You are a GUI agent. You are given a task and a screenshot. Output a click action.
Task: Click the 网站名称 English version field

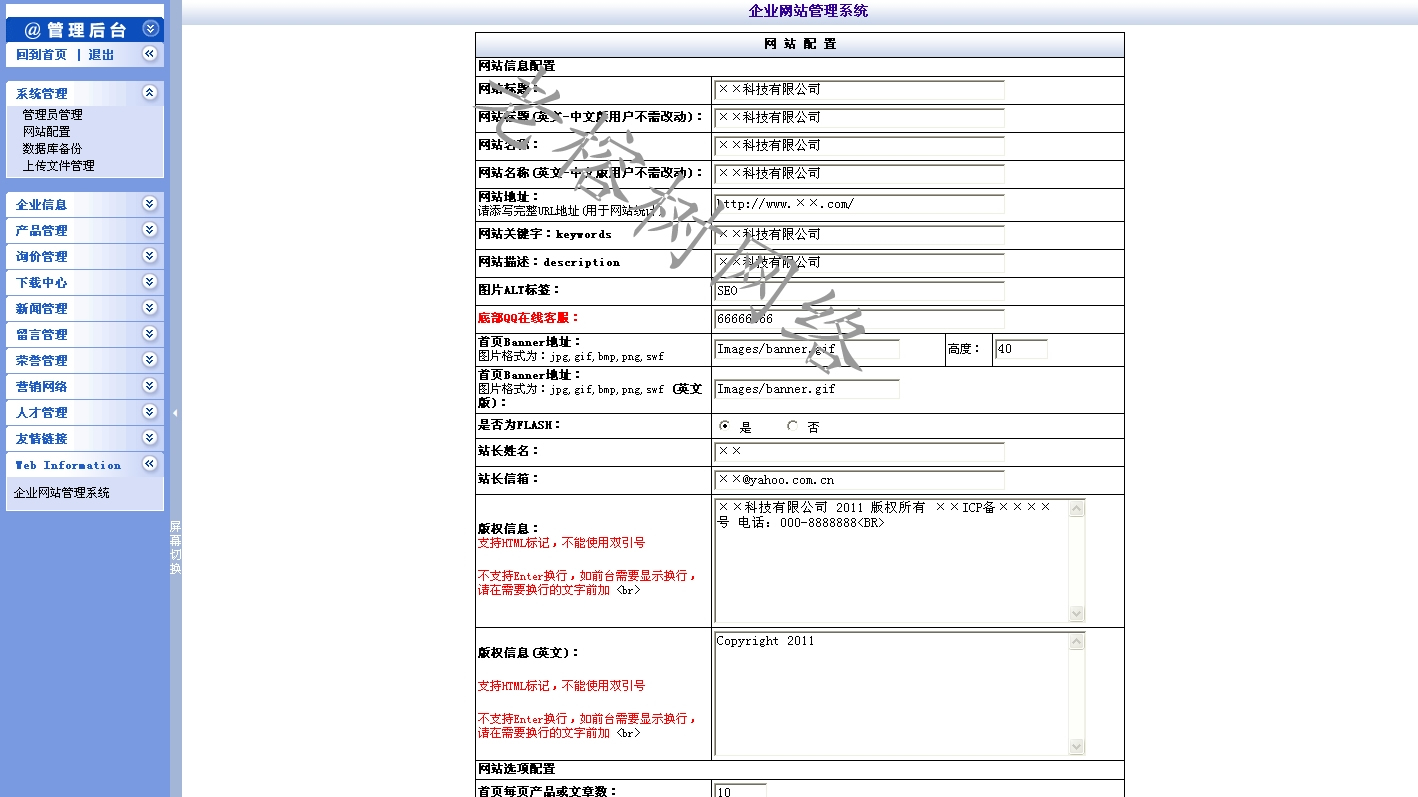tap(859, 174)
